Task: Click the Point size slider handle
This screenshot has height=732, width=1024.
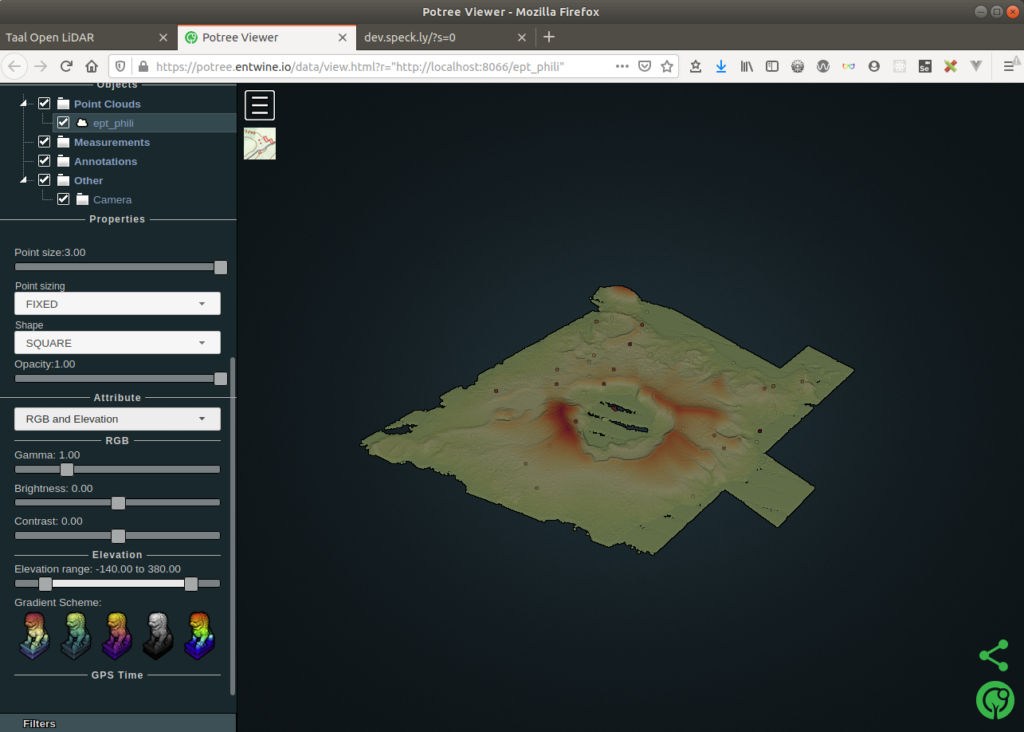Action: pyautogui.click(x=221, y=267)
